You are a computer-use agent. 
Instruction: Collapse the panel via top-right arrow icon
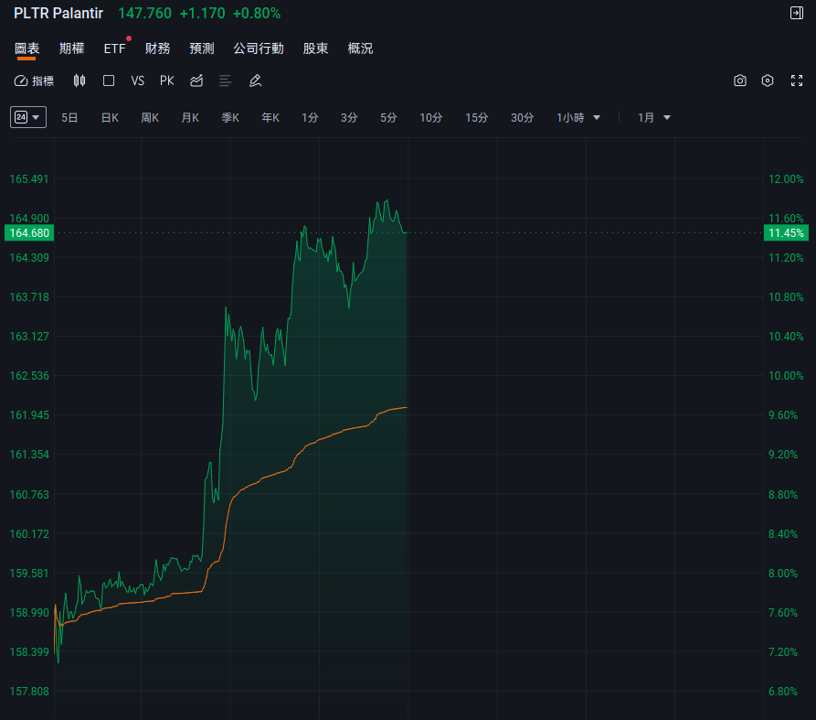click(797, 13)
